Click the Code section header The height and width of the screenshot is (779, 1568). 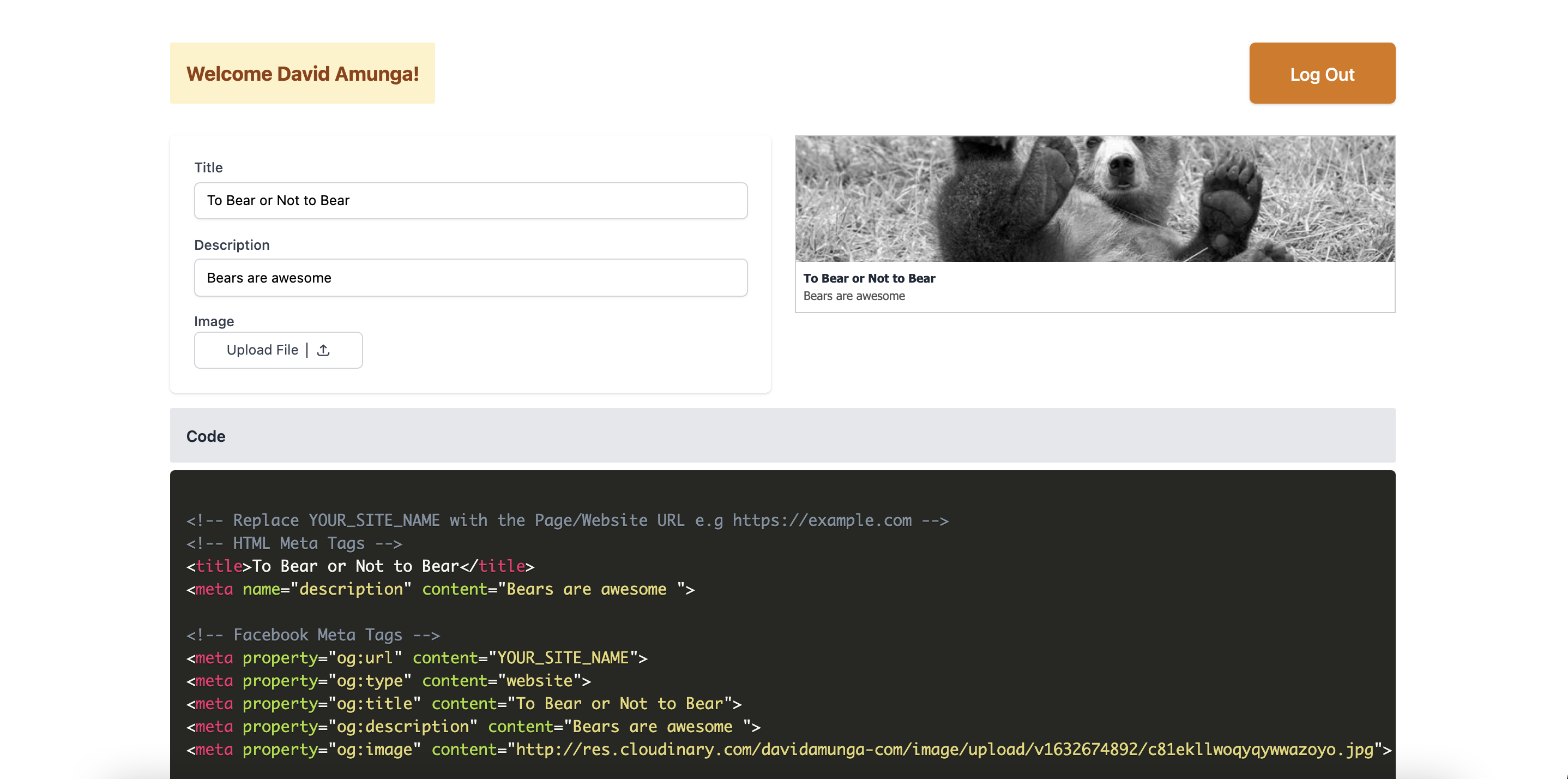tap(206, 436)
